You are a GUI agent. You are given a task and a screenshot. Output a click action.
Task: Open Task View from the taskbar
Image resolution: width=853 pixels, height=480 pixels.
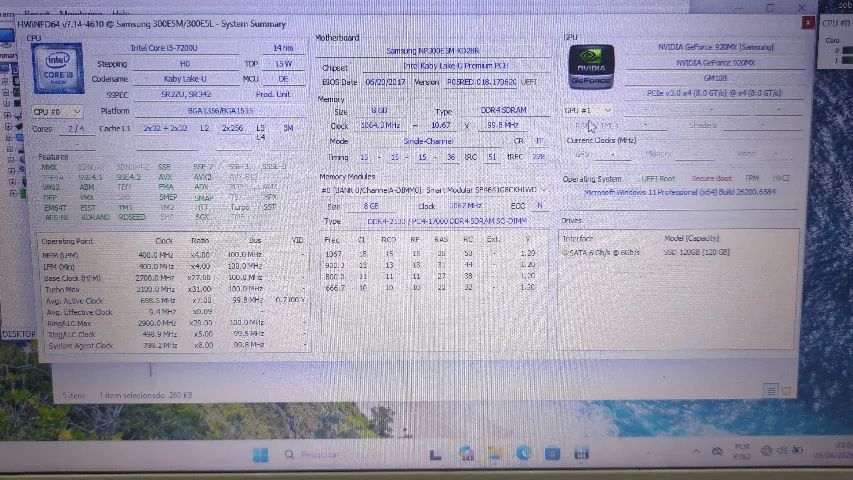click(x=436, y=454)
